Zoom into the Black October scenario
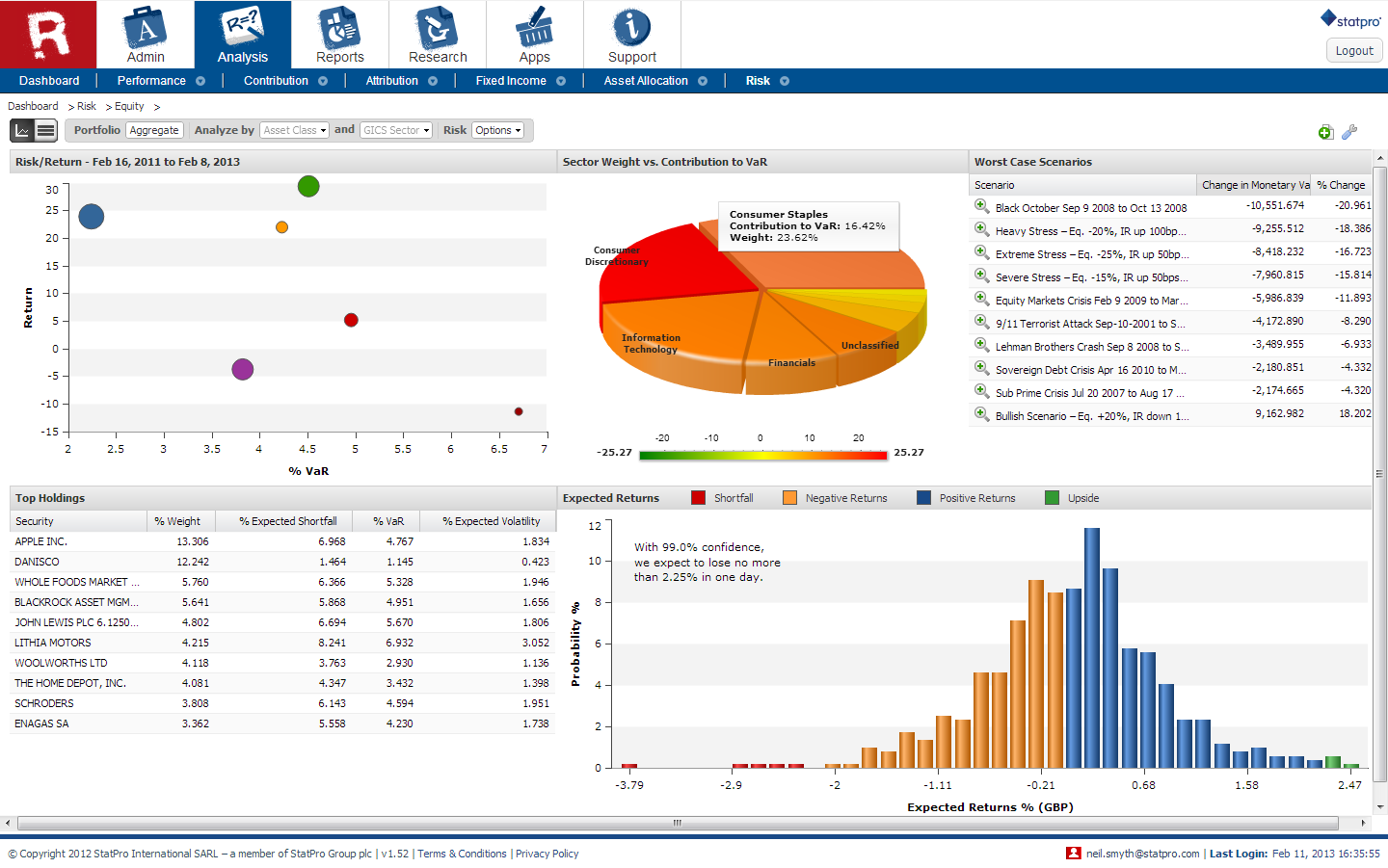 [x=981, y=206]
